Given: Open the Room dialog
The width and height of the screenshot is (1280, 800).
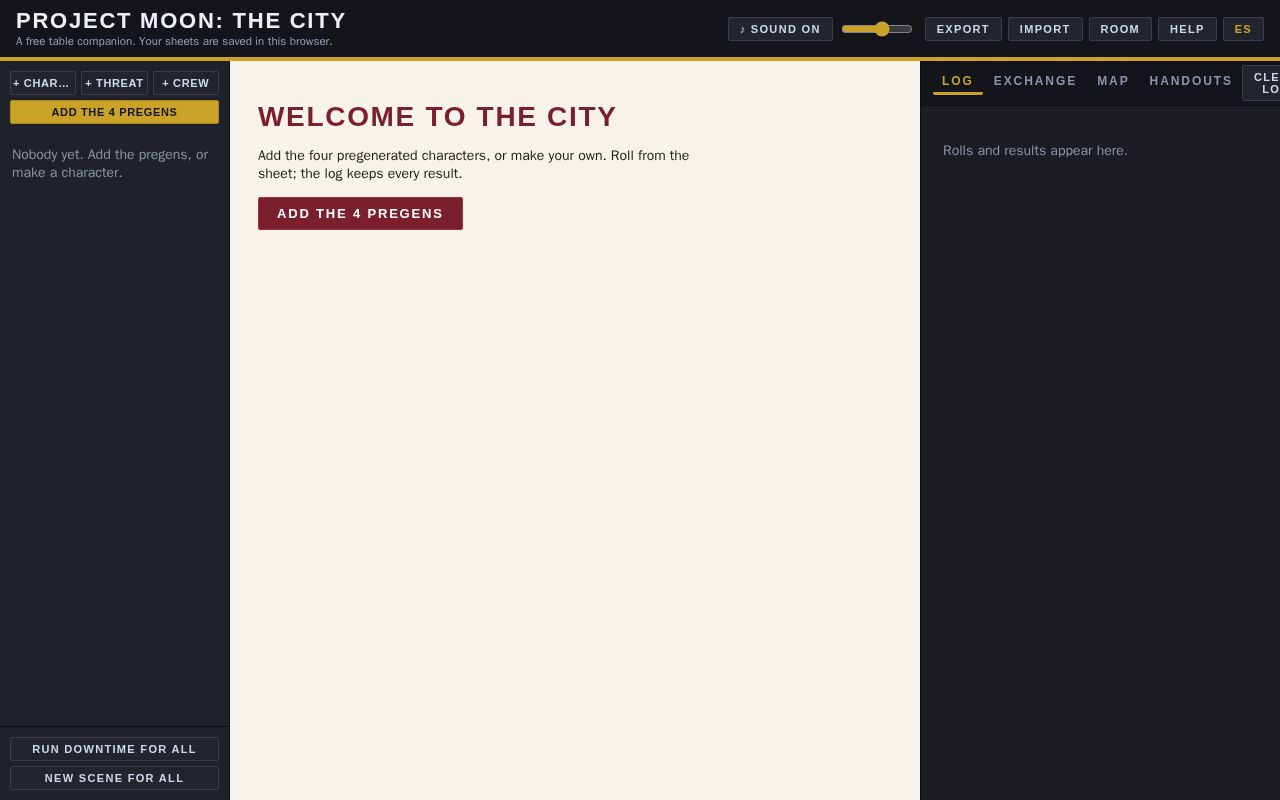Looking at the screenshot, I should 1120,29.
